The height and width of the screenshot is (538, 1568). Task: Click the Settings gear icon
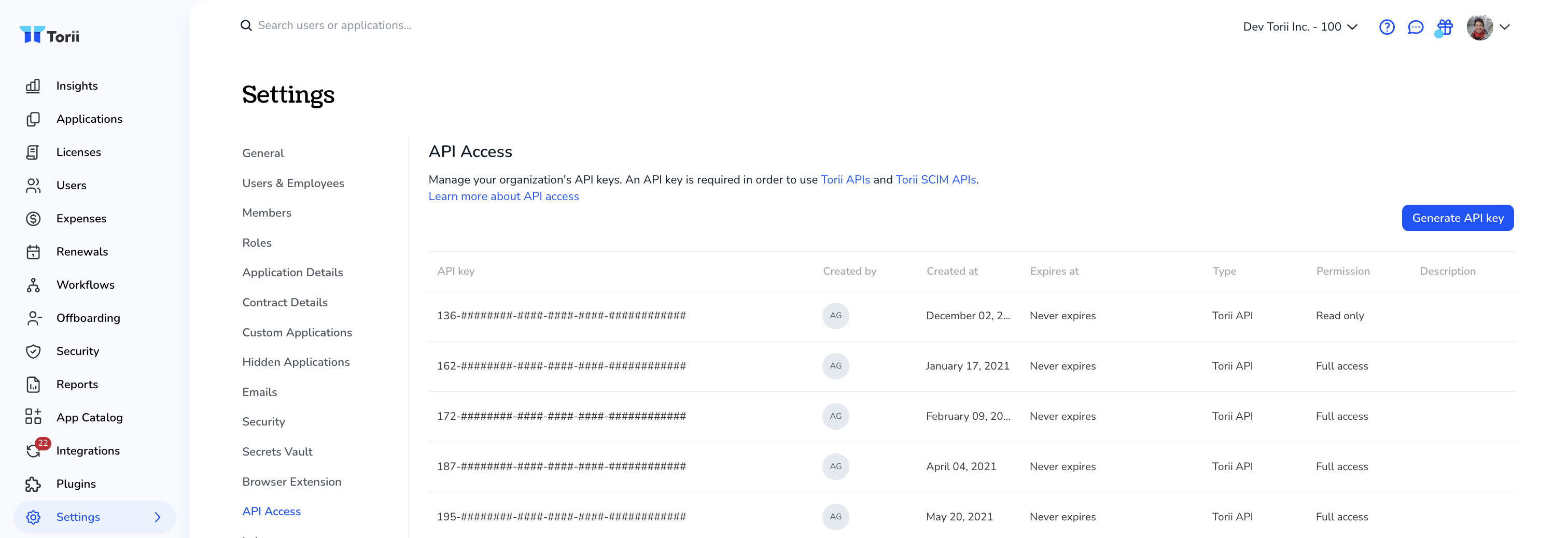click(33, 517)
